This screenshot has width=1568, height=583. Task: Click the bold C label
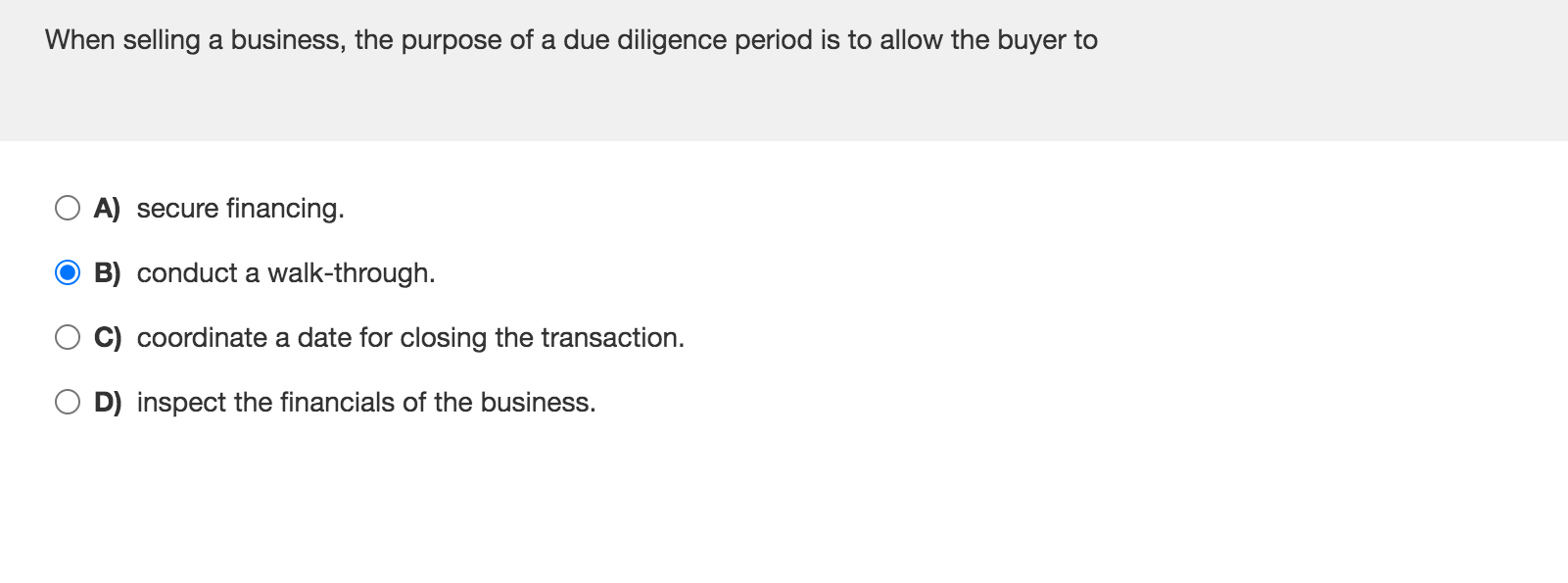tap(106, 337)
